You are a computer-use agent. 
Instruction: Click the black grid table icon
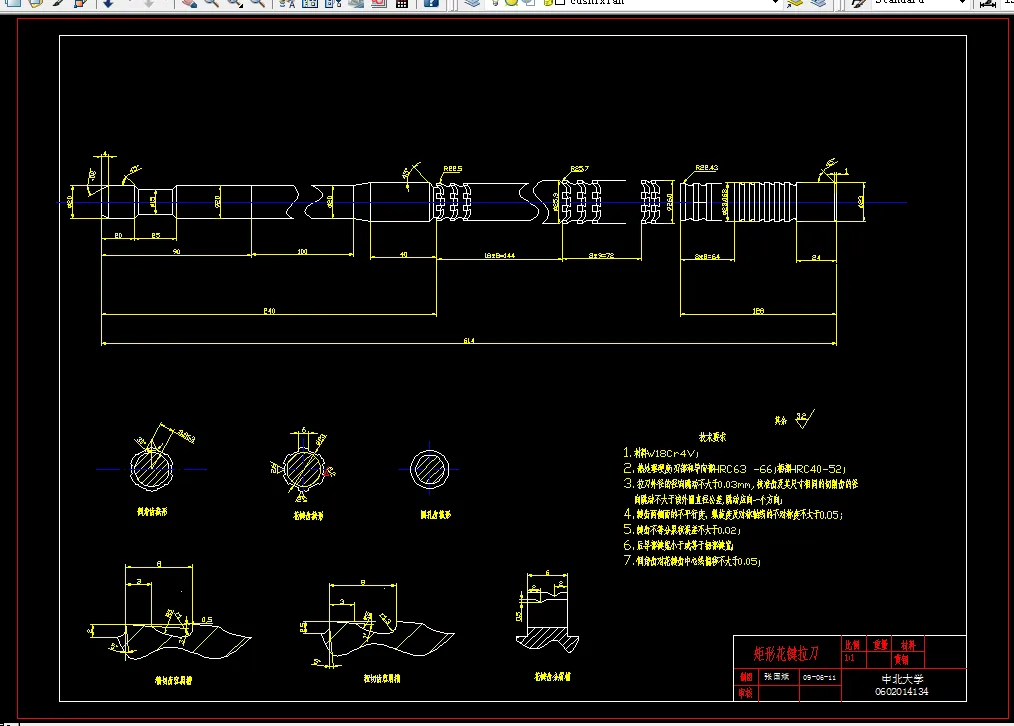[402, 3]
